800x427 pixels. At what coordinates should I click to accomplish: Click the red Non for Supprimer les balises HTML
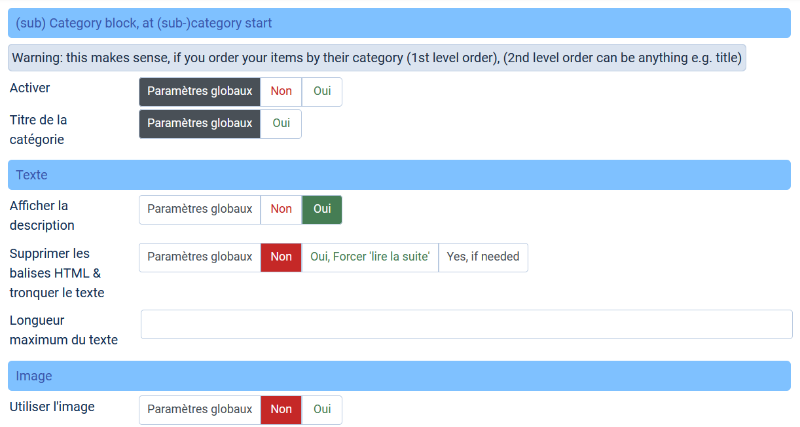pos(281,257)
